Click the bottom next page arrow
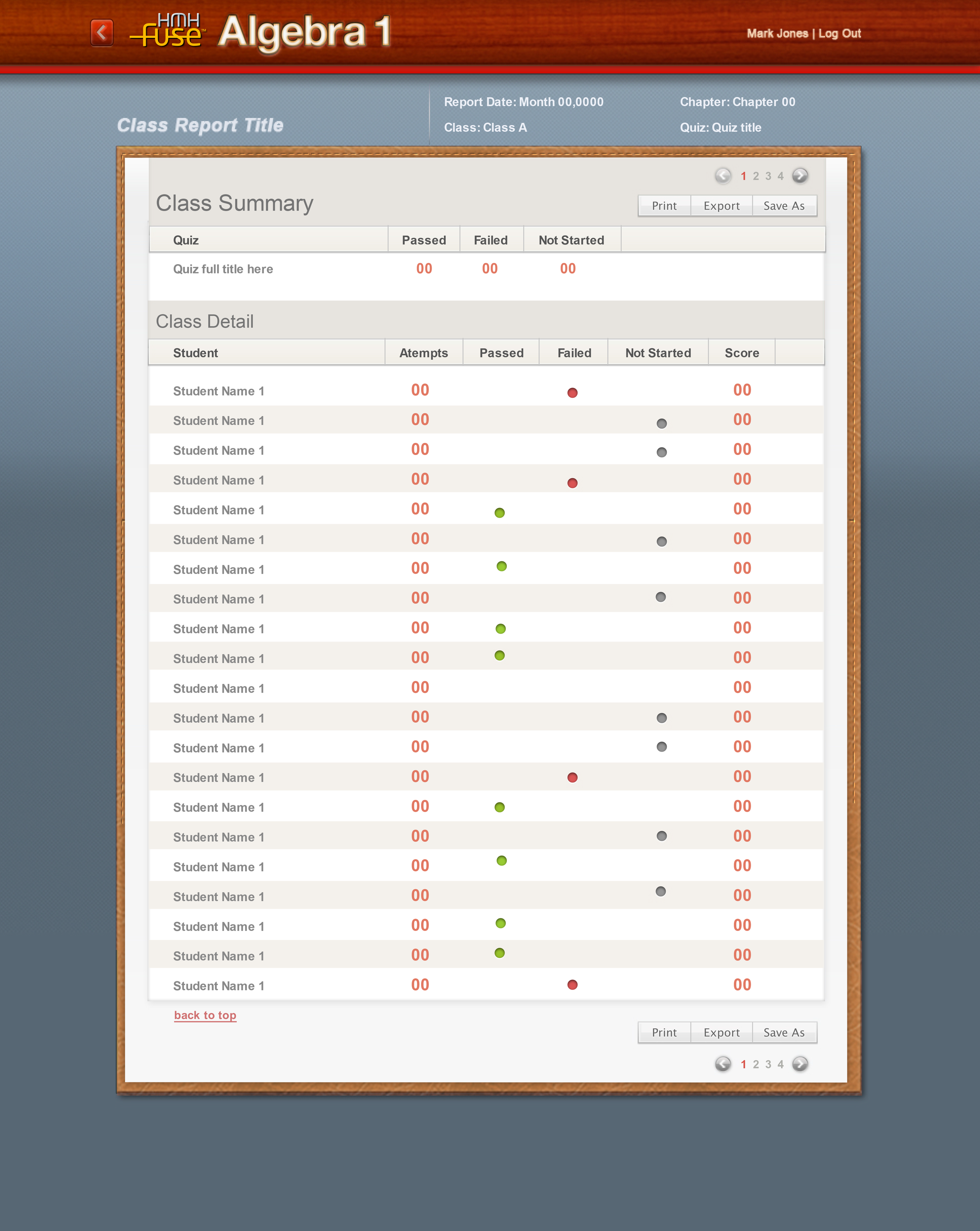The image size is (980, 1231). click(800, 1064)
